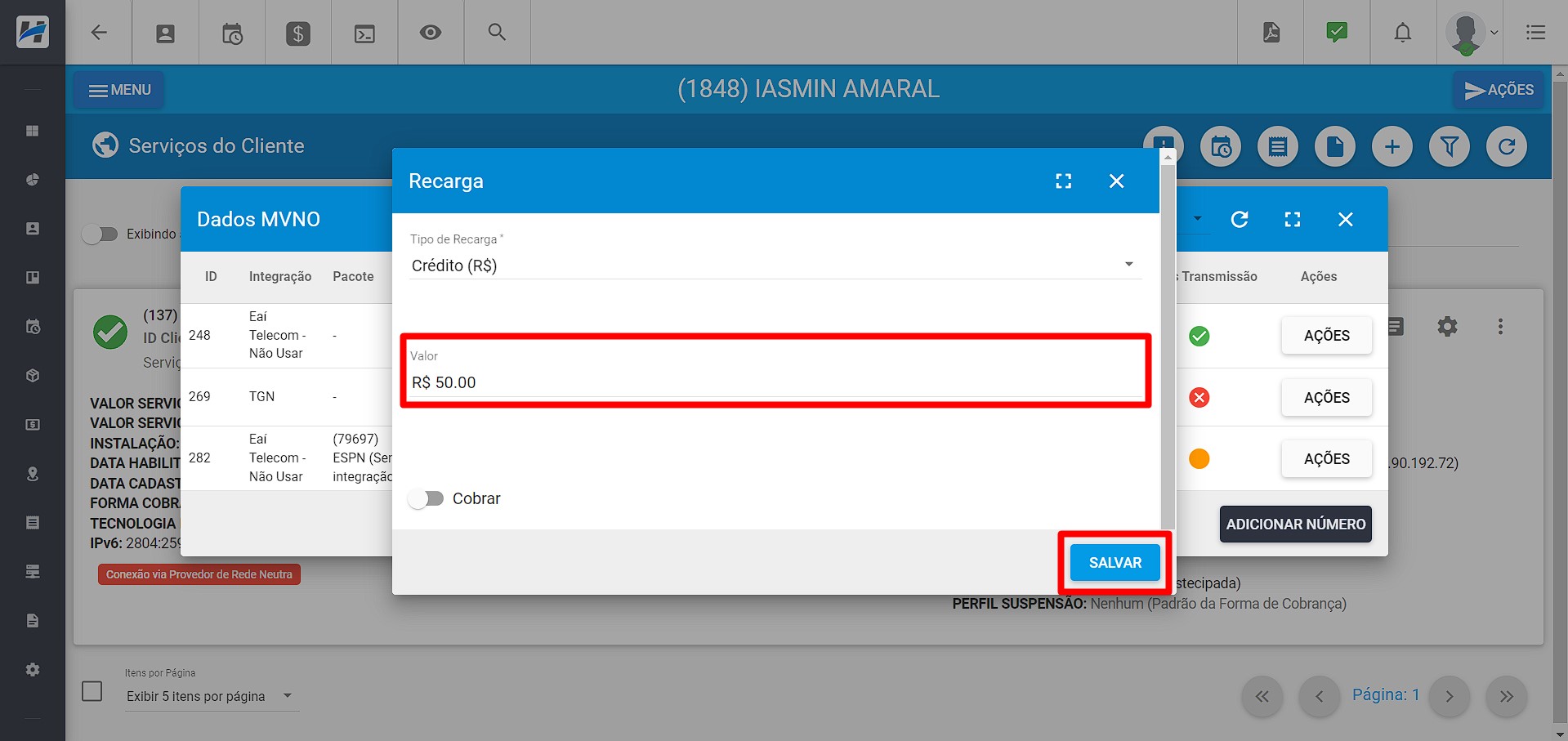Click the ADICIONAR NÚMERO button
Screen dimensions: 1568x741
click(1295, 525)
